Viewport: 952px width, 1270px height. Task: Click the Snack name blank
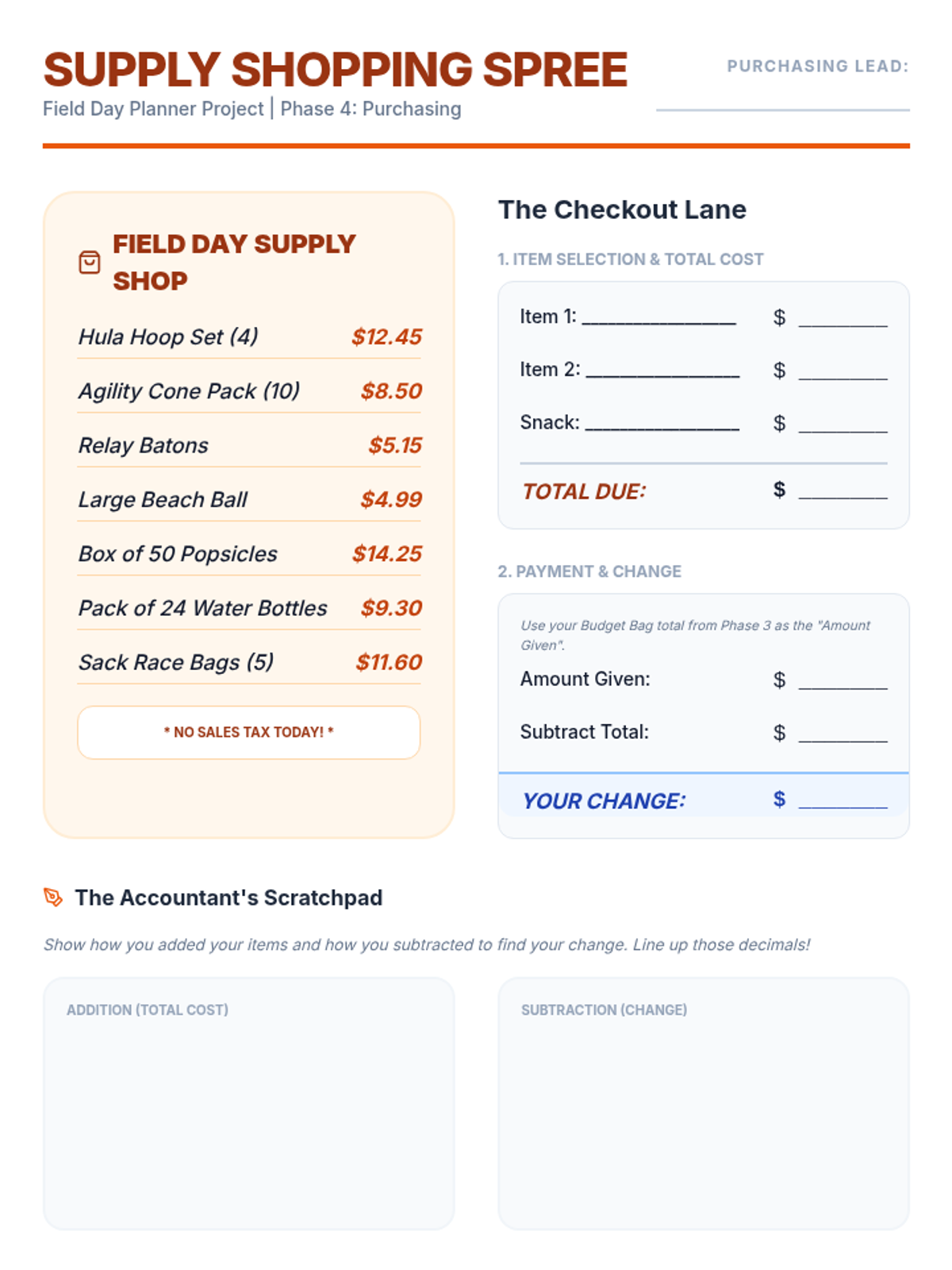pyautogui.click(x=662, y=424)
